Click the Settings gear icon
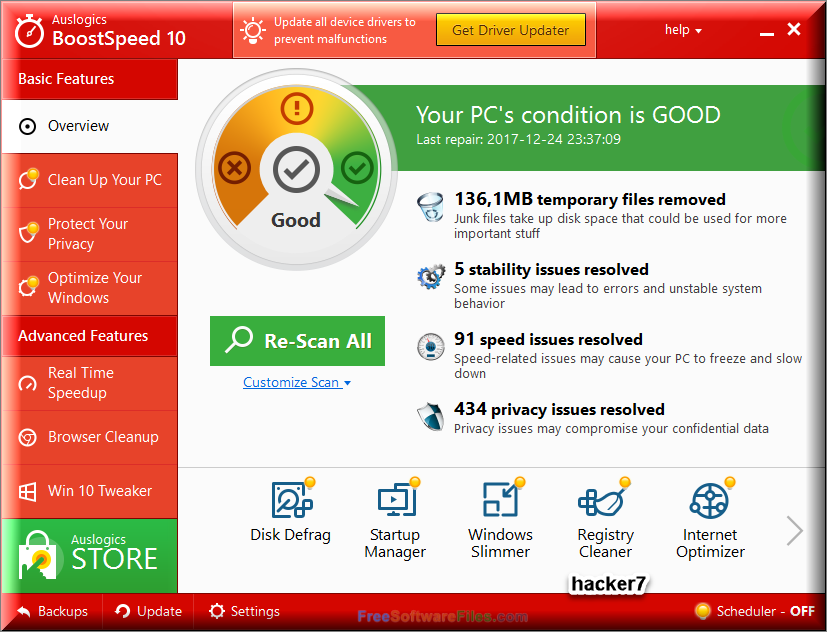The width and height of the screenshot is (827, 632). tap(216, 611)
